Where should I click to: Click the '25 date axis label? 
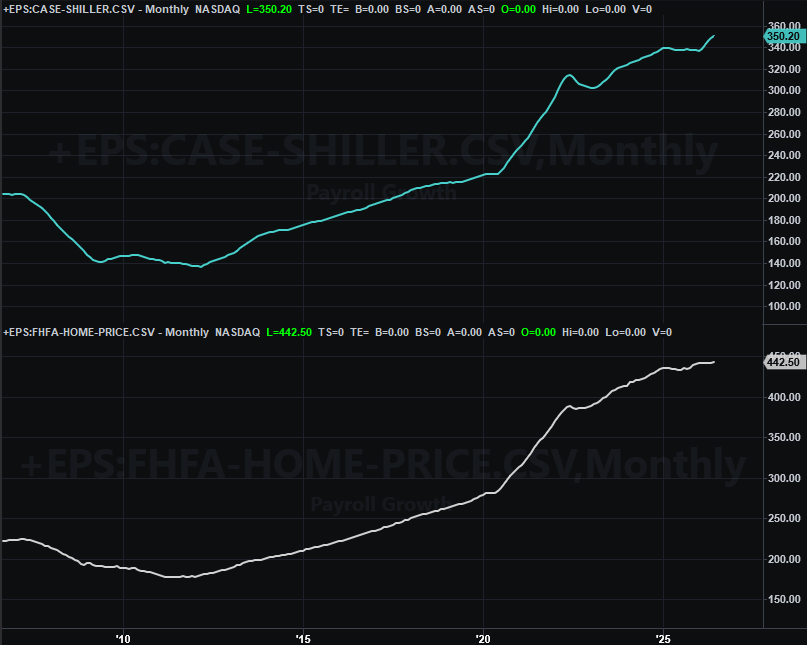tap(663, 639)
